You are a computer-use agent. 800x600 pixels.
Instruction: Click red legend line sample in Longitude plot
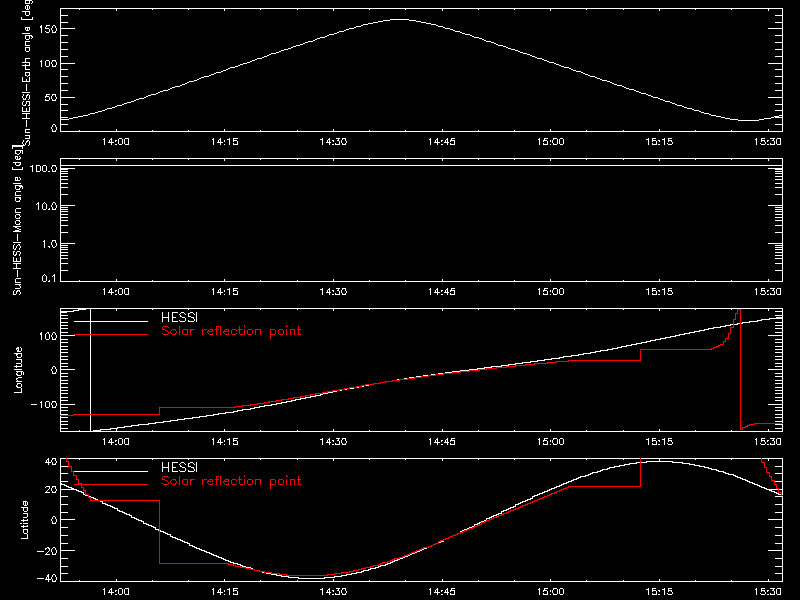111,335
